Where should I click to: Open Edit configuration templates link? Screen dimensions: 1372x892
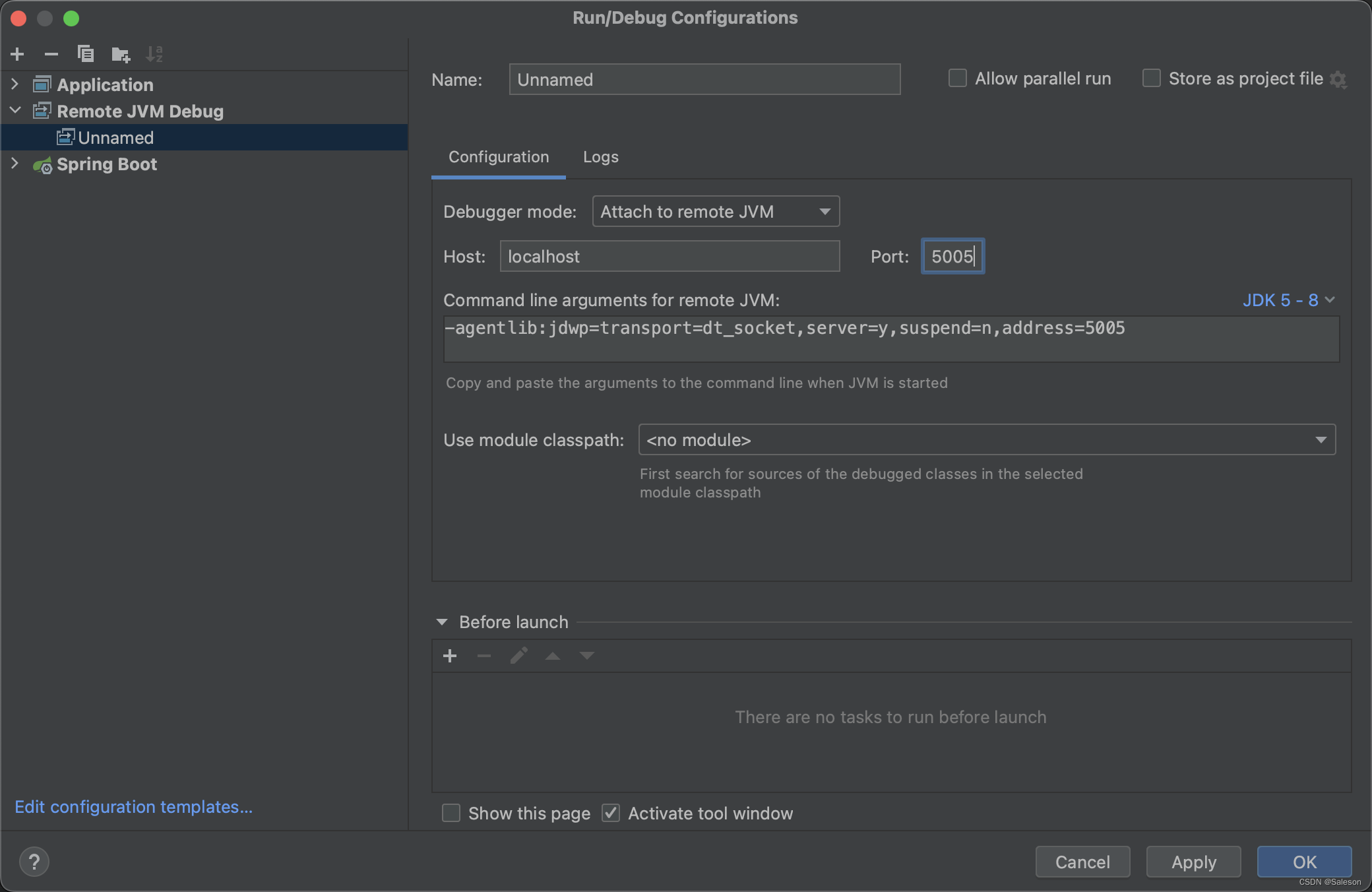click(133, 807)
